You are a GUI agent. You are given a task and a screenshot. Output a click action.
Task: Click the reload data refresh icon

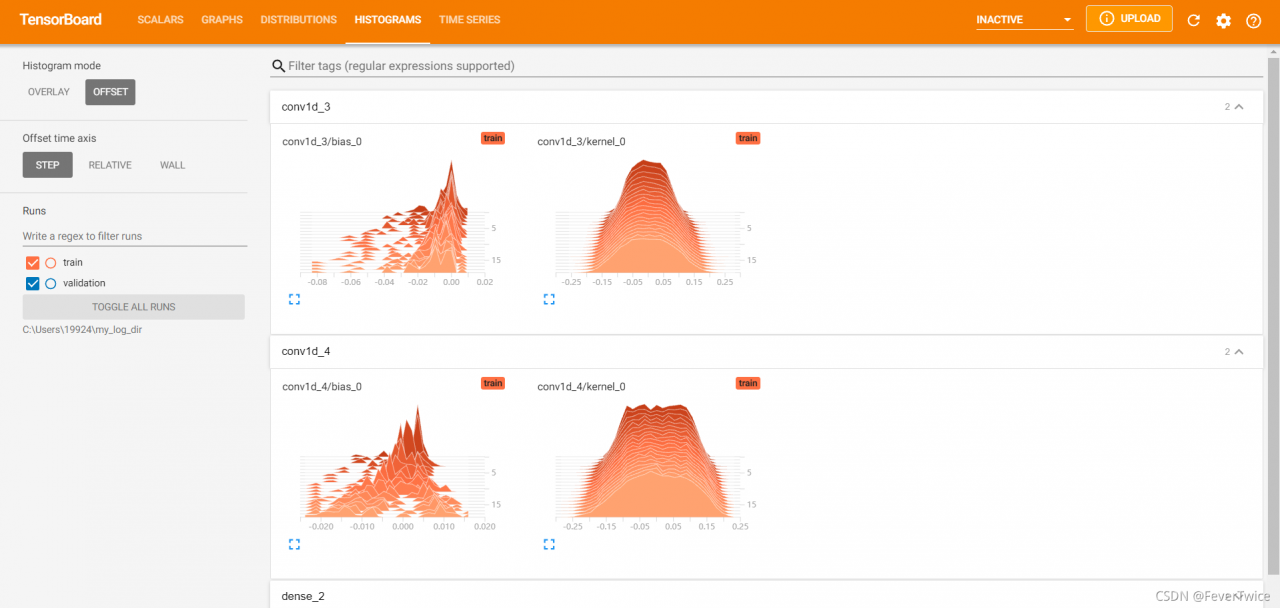[x=1193, y=20]
